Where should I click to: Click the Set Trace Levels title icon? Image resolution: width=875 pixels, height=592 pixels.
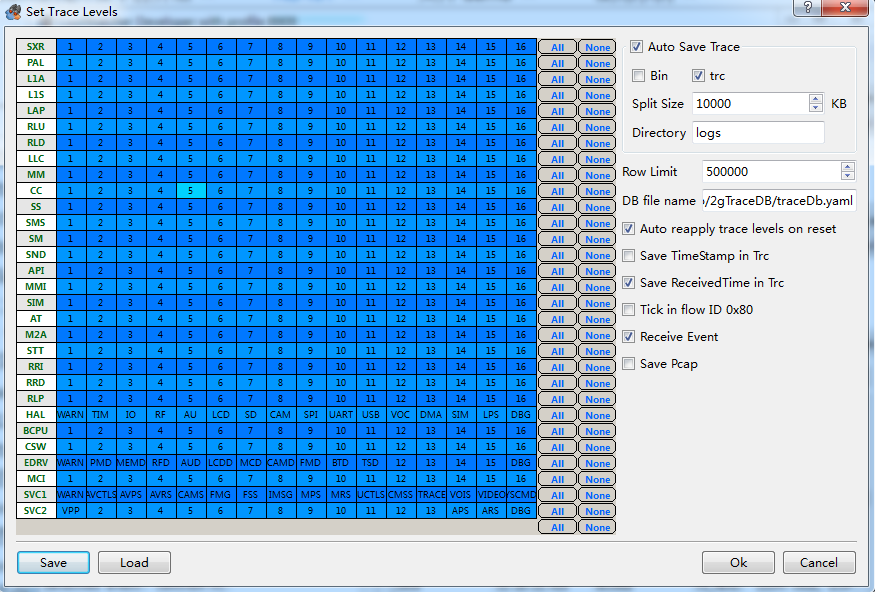[13, 11]
